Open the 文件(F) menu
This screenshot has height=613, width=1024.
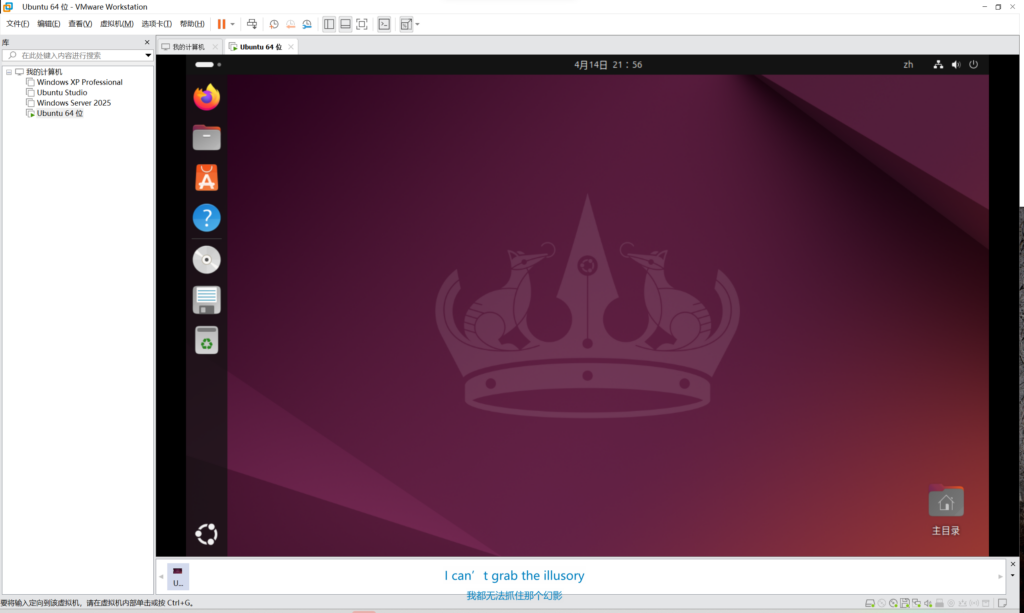[x=18, y=24]
